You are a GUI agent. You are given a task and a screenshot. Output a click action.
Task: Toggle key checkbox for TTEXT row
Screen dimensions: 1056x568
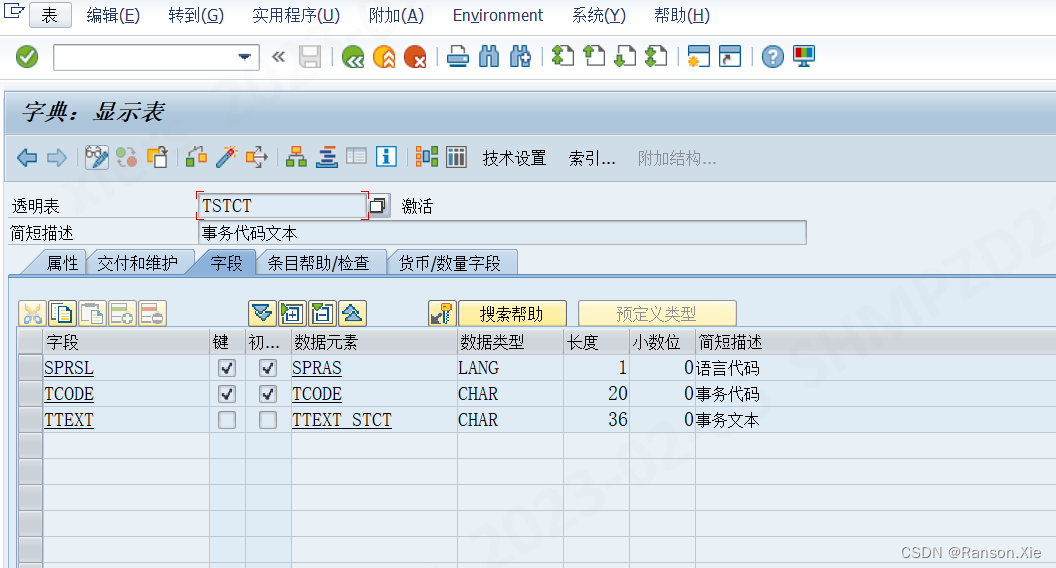[x=227, y=420]
